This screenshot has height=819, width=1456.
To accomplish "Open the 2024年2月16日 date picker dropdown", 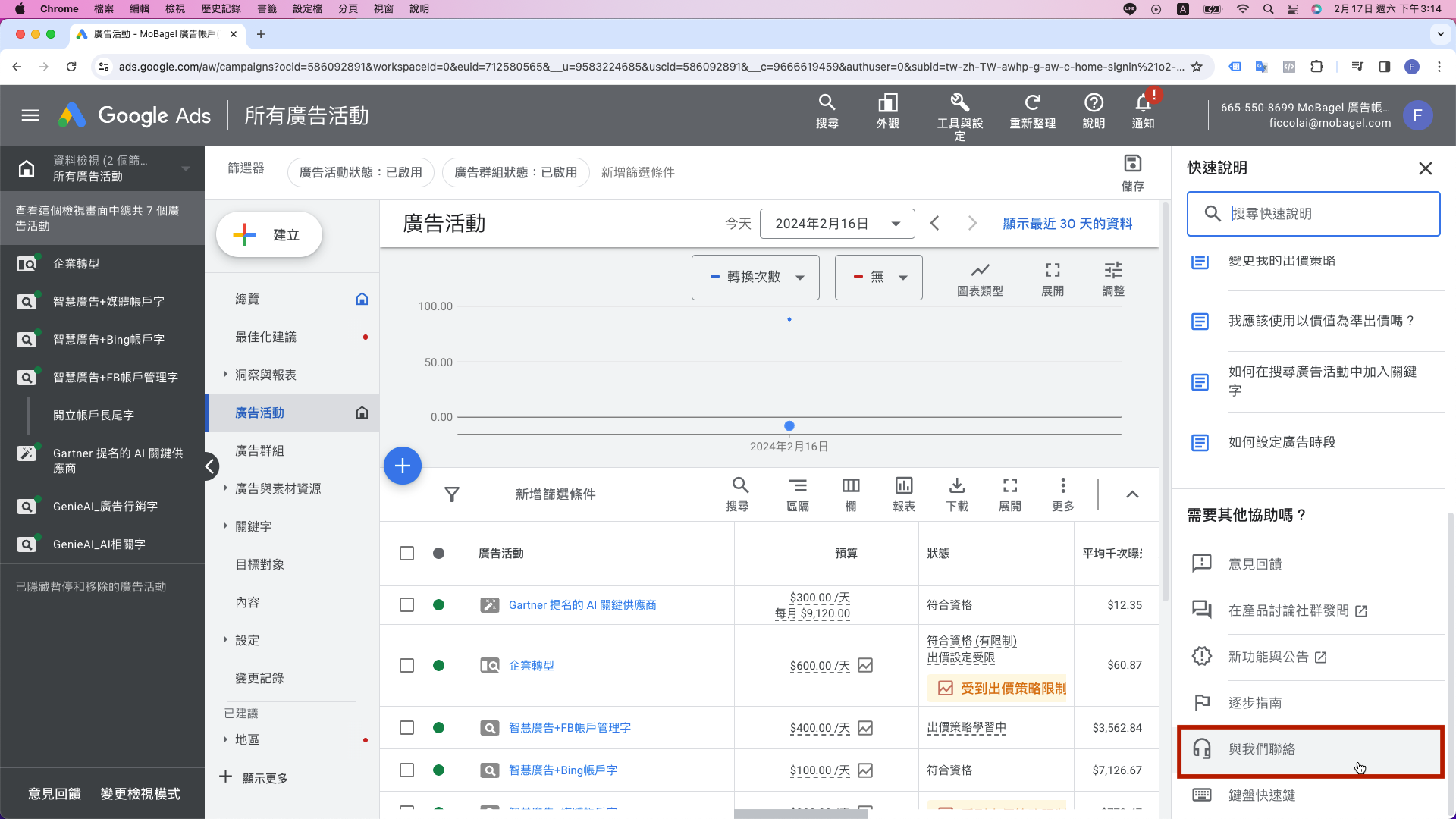I will 837,224.
